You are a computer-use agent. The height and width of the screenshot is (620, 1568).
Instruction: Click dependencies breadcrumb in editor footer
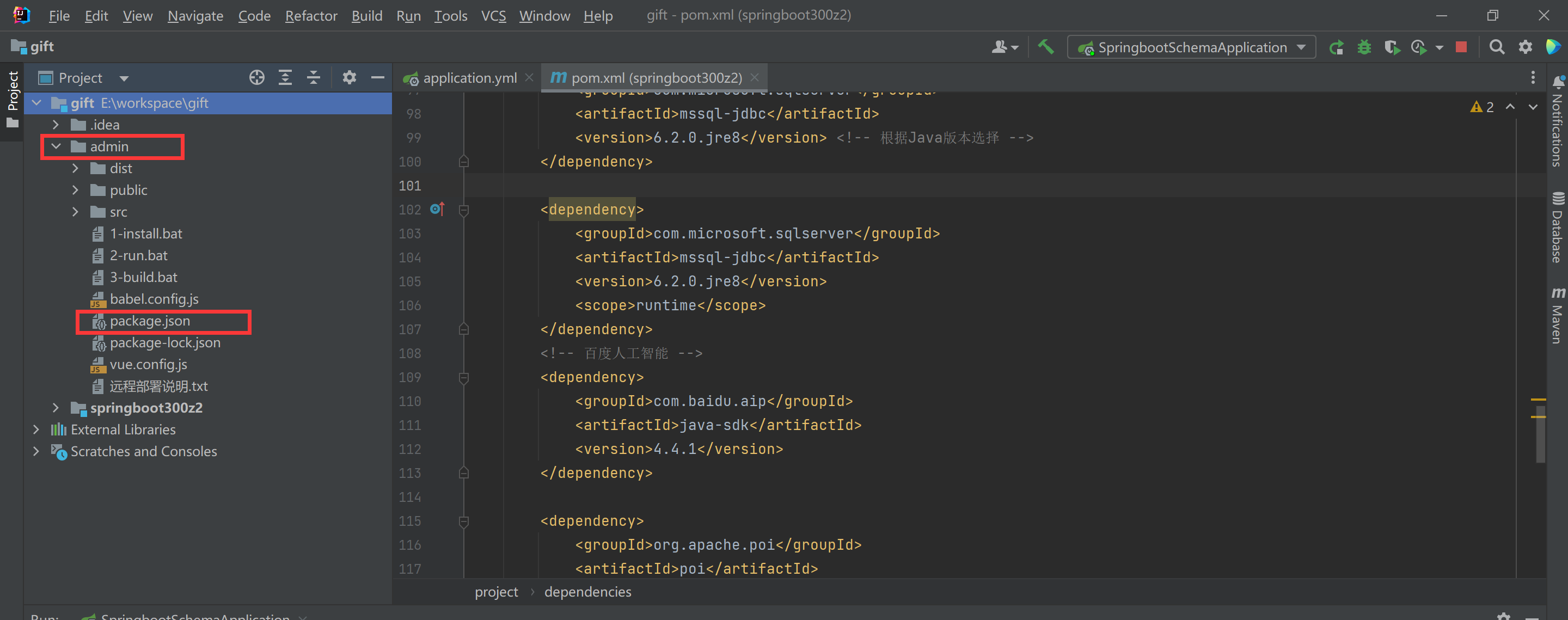point(587,591)
